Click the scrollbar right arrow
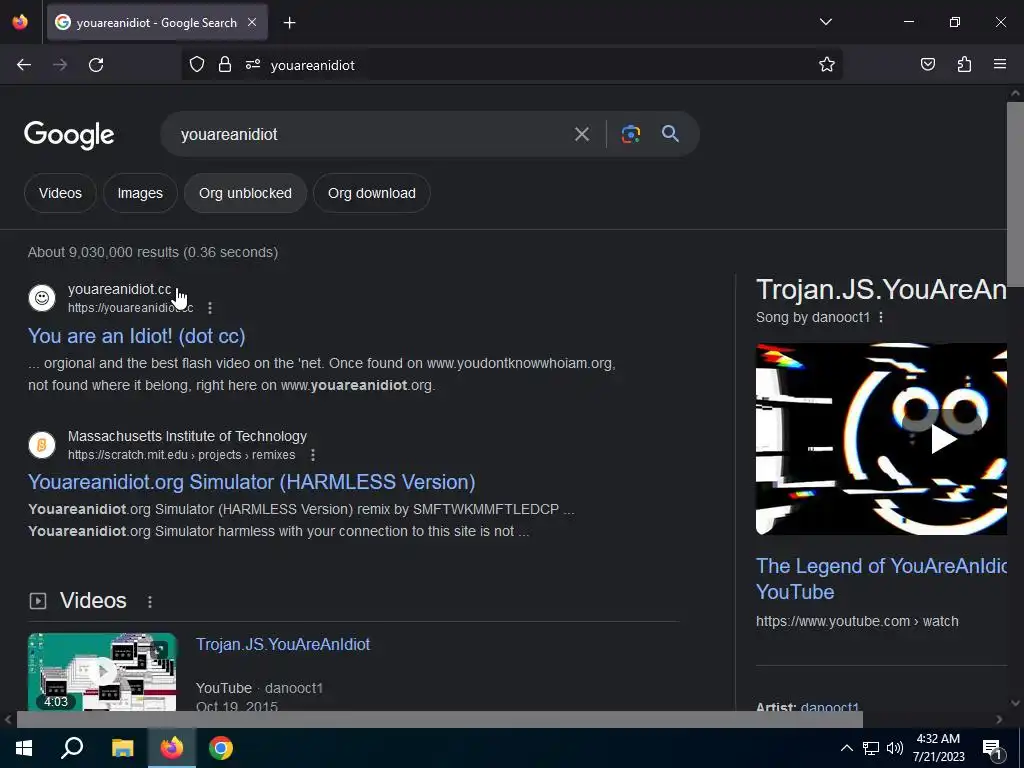This screenshot has width=1024, height=768. (999, 720)
